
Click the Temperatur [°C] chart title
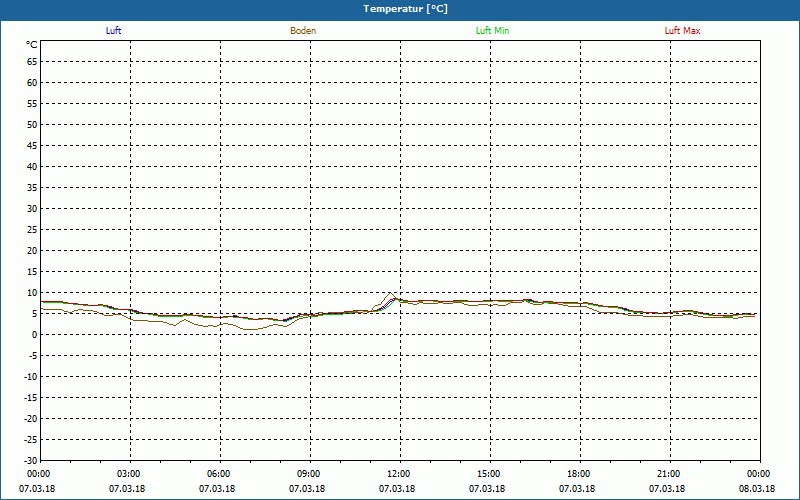pyautogui.click(x=406, y=9)
